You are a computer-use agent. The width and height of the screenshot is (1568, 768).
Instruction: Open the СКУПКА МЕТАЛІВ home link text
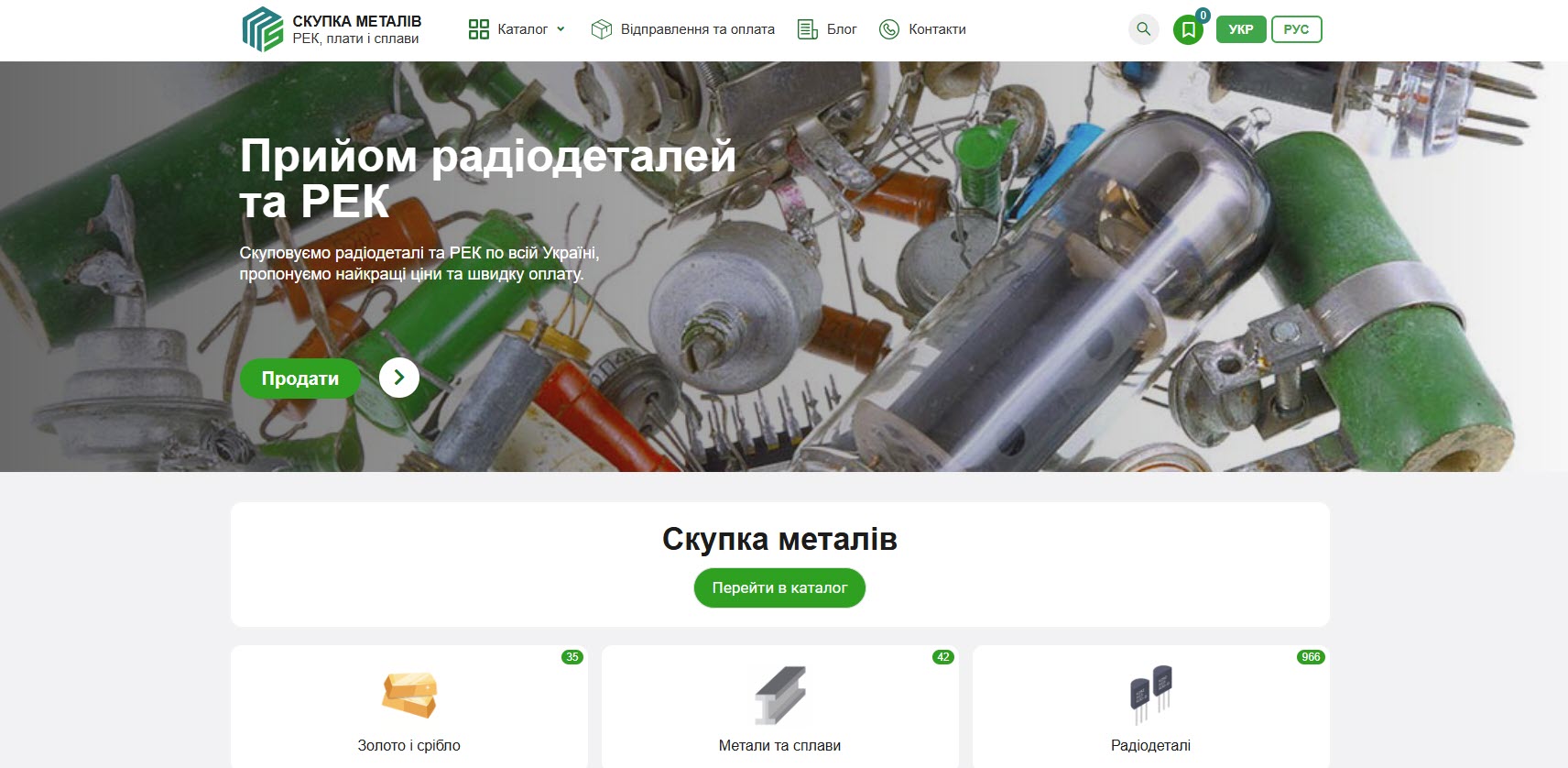coord(356,21)
